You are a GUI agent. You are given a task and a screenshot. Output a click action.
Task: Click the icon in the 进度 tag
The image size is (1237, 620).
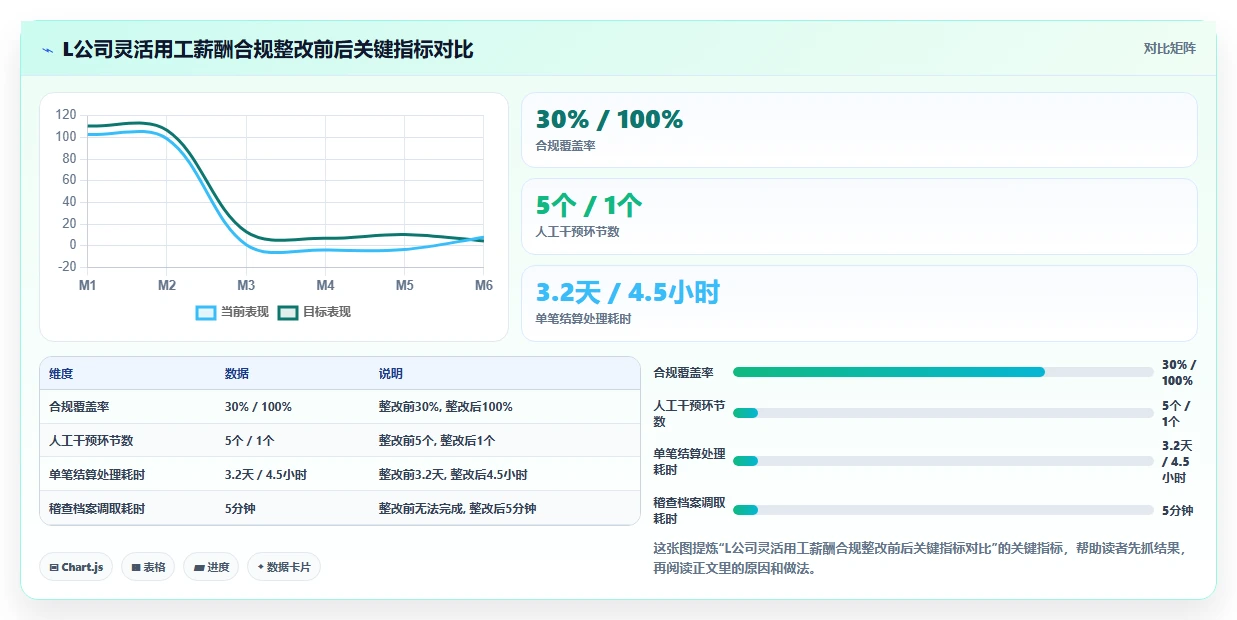point(199,568)
